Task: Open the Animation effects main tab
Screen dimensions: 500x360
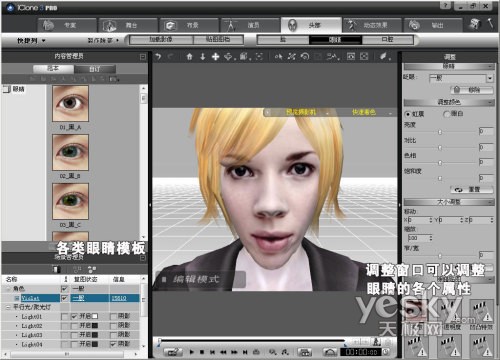Action: [372, 25]
